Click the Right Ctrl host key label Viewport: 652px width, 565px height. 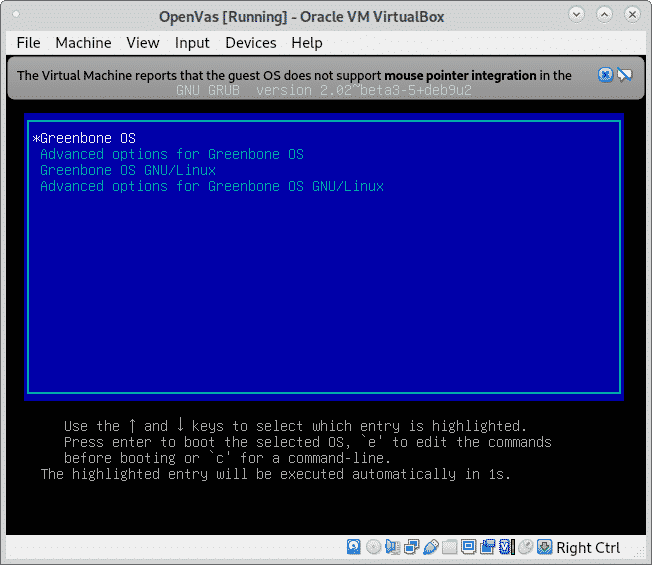(x=588, y=548)
